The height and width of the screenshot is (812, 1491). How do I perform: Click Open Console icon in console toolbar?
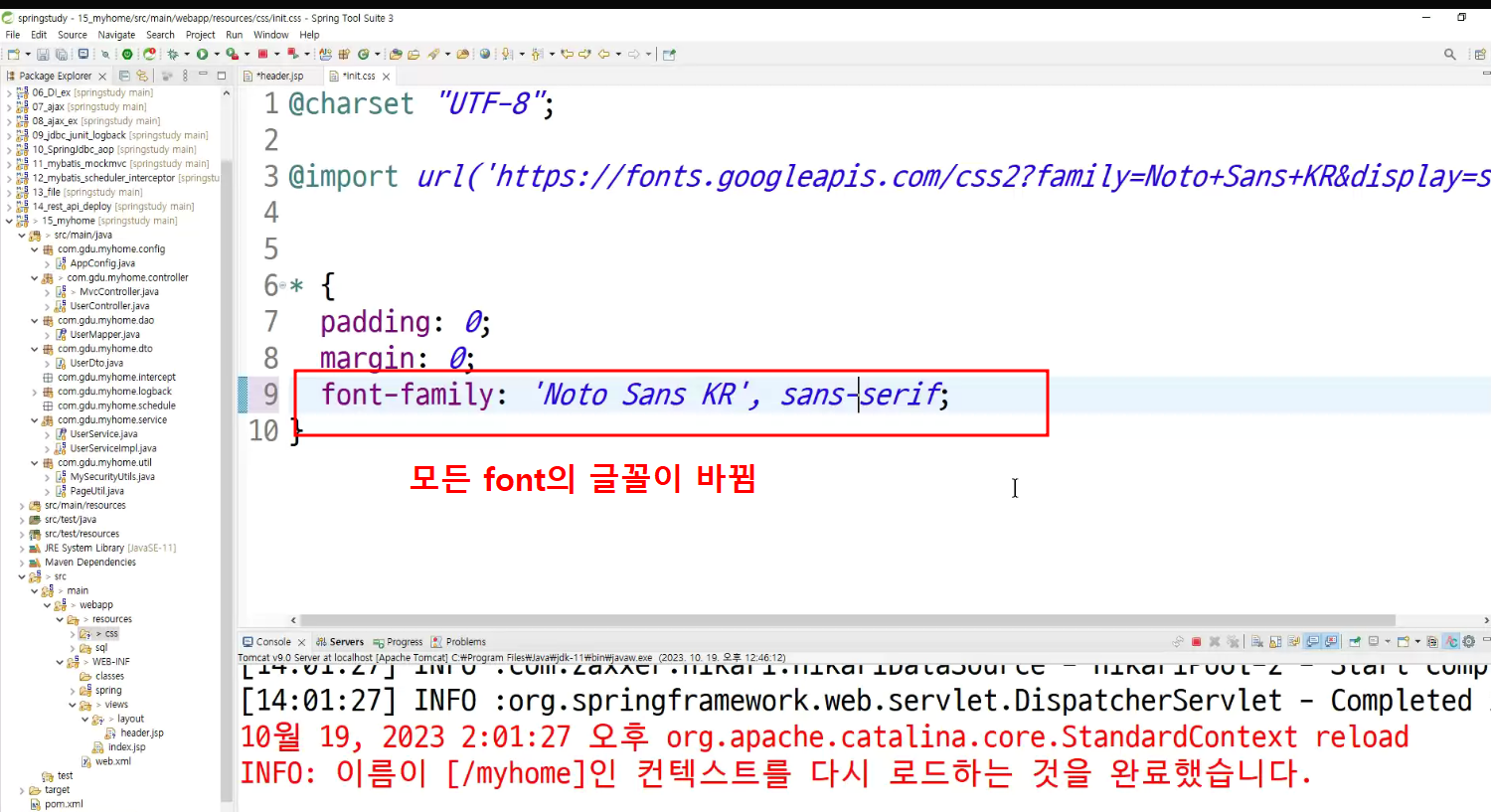coord(1404,641)
